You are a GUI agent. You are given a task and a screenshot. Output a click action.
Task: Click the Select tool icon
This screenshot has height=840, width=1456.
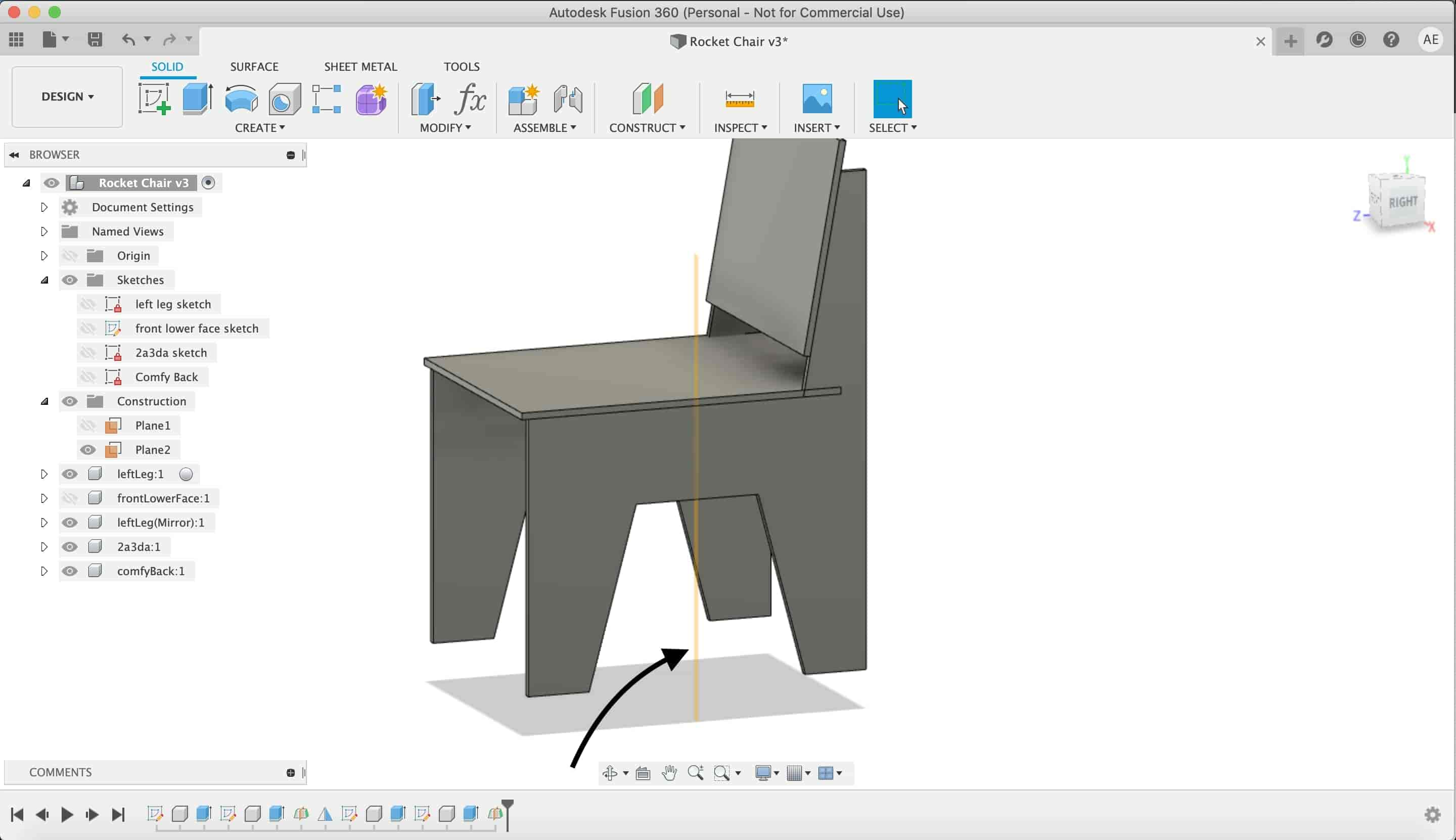click(x=892, y=99)
